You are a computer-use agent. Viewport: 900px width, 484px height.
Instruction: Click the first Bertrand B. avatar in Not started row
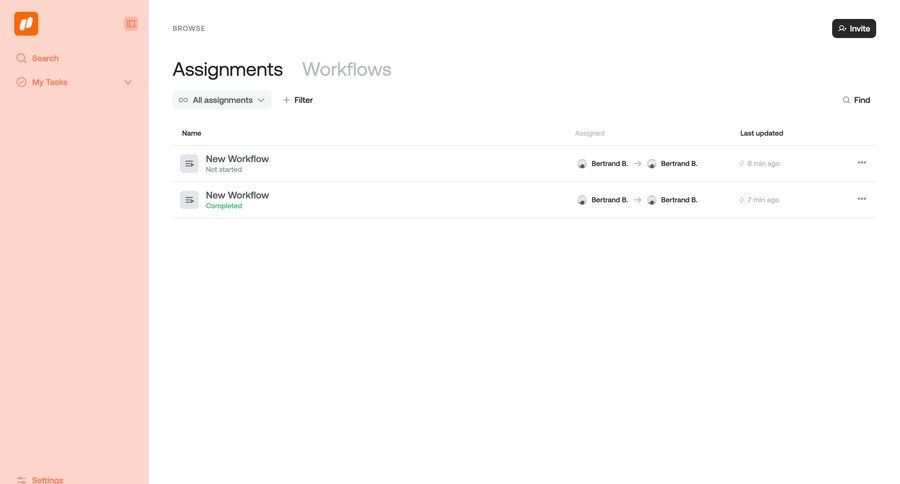pos(582,164)
